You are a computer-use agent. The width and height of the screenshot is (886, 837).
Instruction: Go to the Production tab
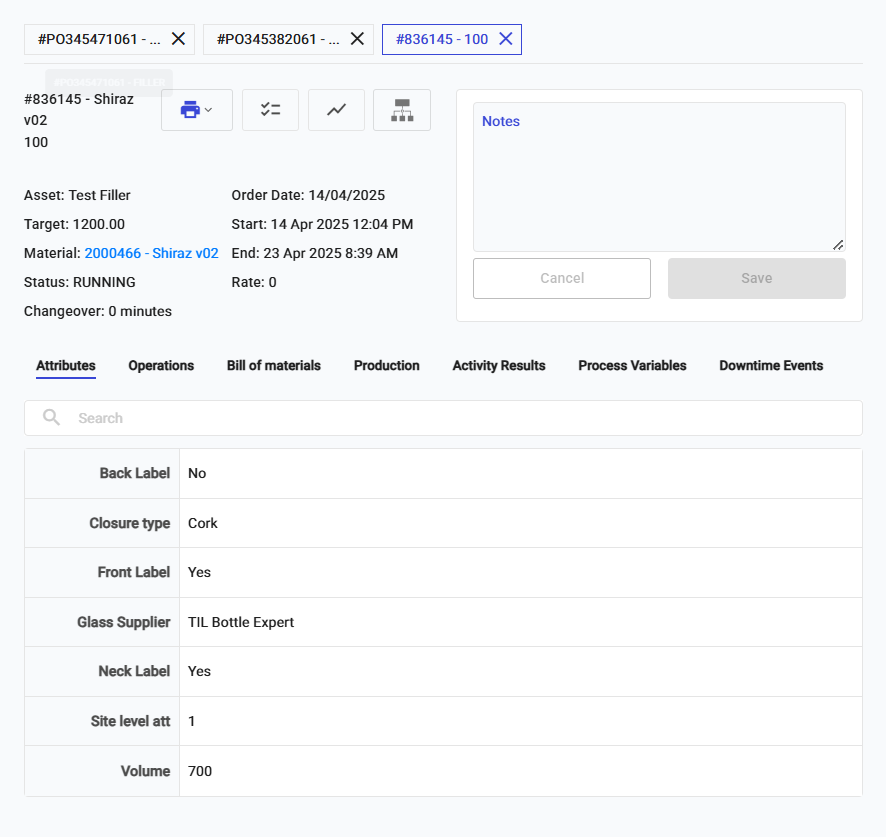pyautogui.click(x=387, y=366)
